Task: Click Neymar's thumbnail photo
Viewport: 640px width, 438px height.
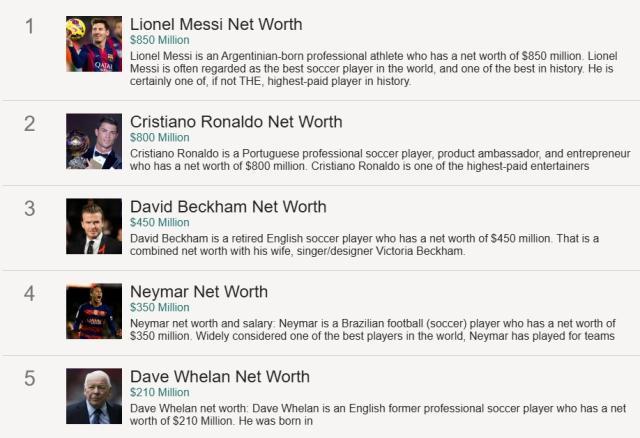Action: (94, 311)
